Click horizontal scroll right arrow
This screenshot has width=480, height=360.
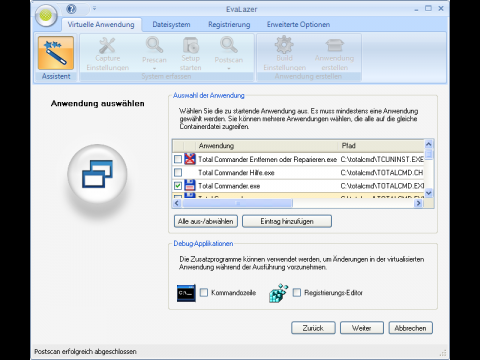point(418,203)
